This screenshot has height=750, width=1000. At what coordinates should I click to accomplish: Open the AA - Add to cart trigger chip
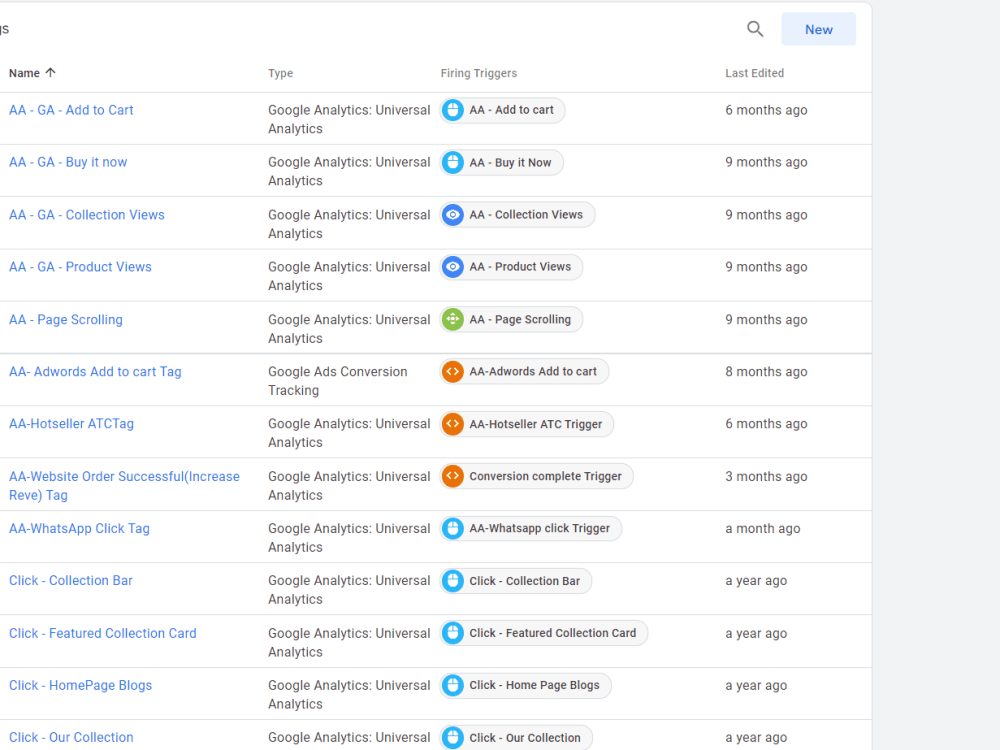click(503, 110)
